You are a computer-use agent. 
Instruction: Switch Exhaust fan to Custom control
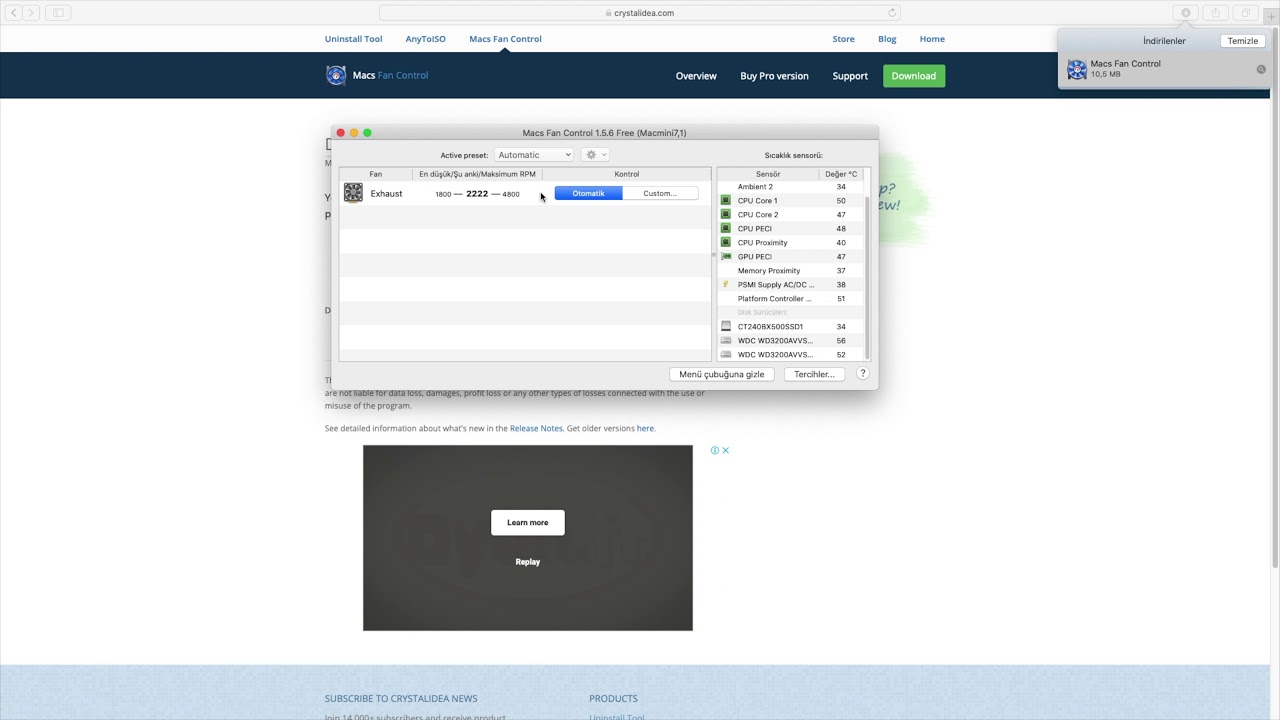pyautogui.click(x=660, y=193)
